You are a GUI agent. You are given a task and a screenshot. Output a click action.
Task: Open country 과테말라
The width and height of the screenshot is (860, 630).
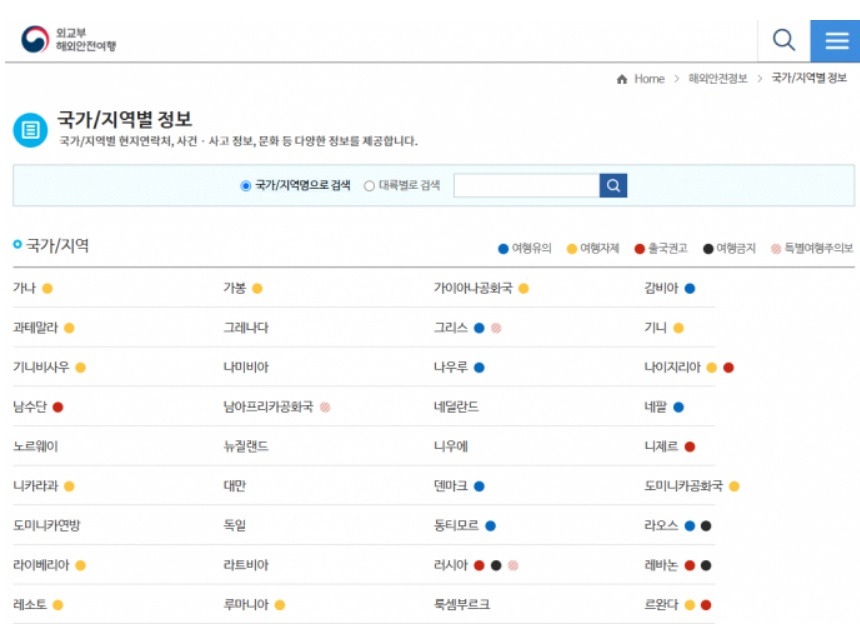click(x=36, y=327)
